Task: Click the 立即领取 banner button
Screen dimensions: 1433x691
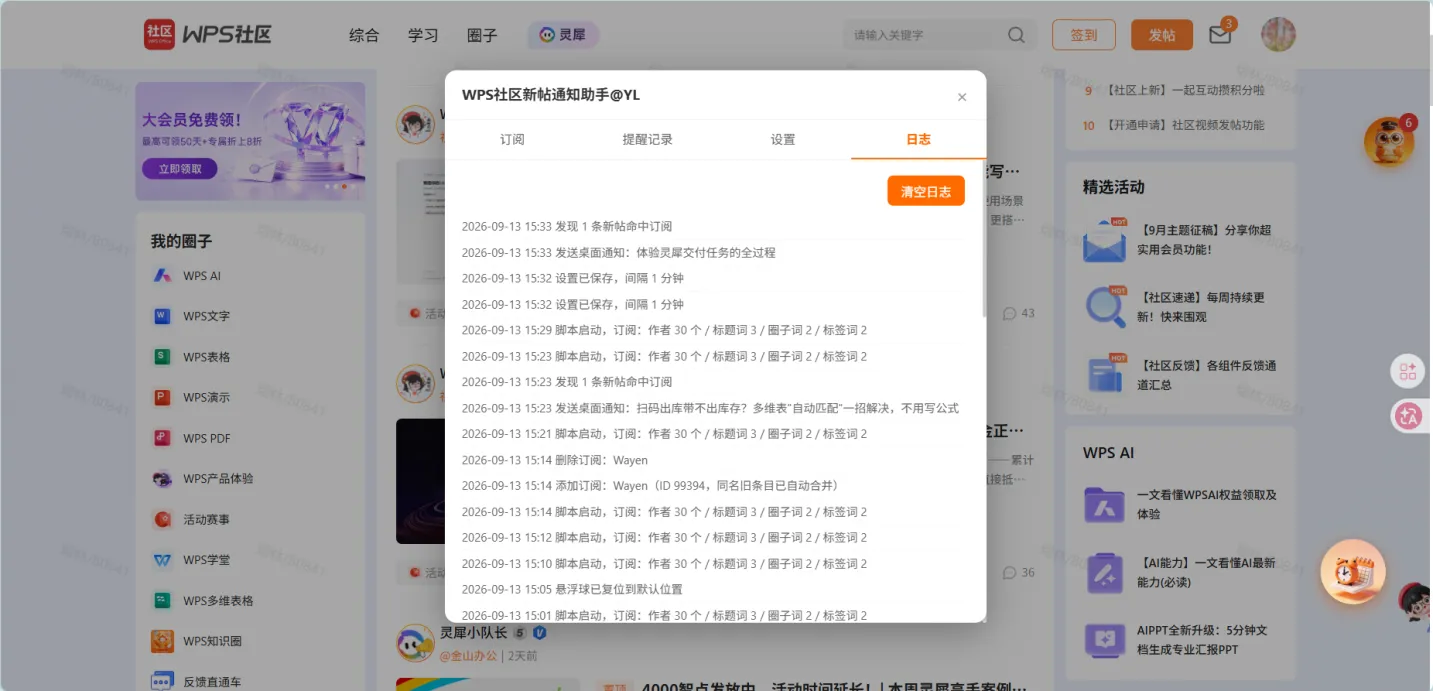Action: (x=180, y=169)
